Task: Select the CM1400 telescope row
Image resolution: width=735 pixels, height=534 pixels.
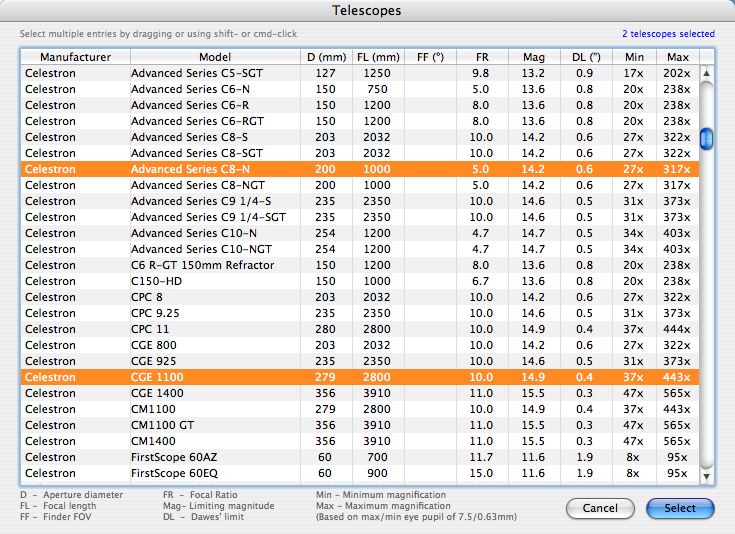Action: click(x=360, y=441)
